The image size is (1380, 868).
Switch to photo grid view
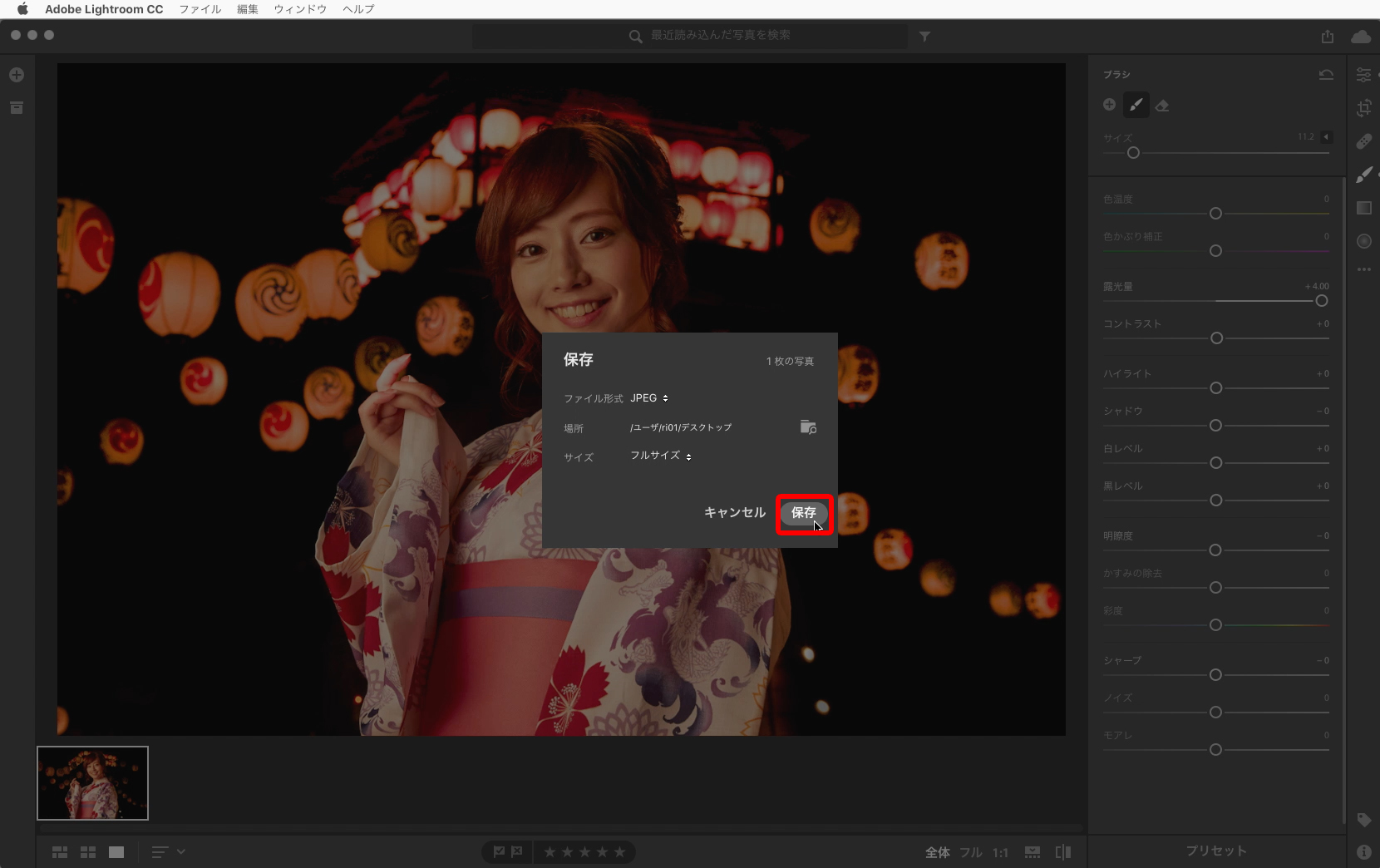pyautogui.click(x=60, y=852)
